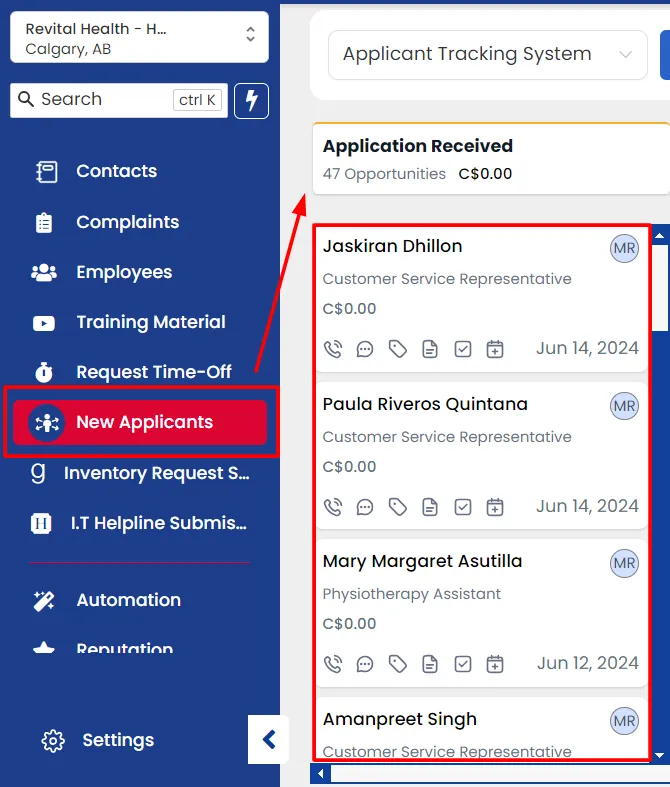
Task: Open notes icon on Paula Riveros card
Action: pos(430,507)
